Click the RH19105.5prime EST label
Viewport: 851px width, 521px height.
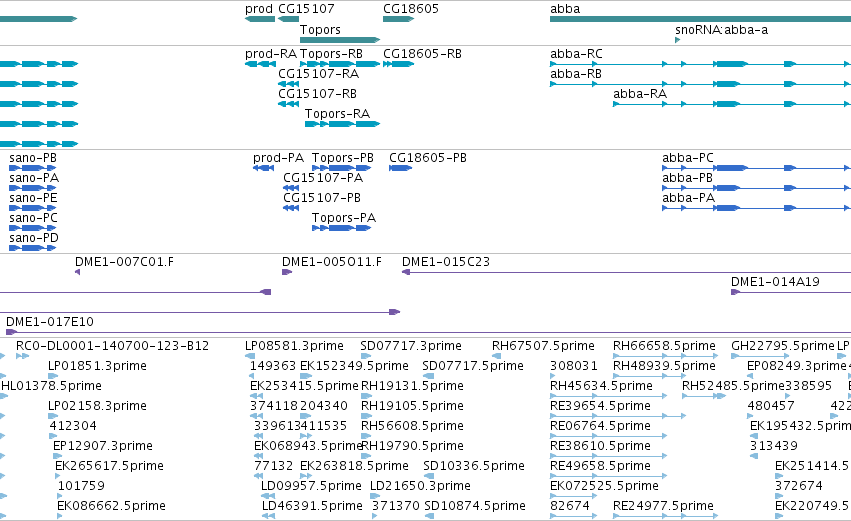(x=412, y=406)
